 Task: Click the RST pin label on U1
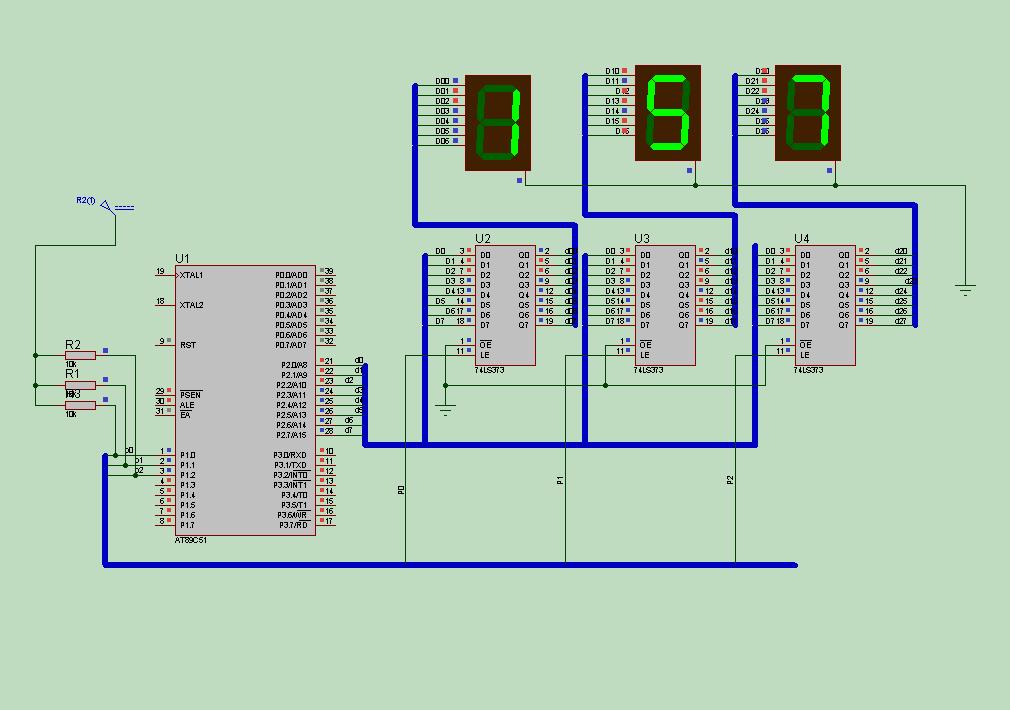(x=188, y=345)
